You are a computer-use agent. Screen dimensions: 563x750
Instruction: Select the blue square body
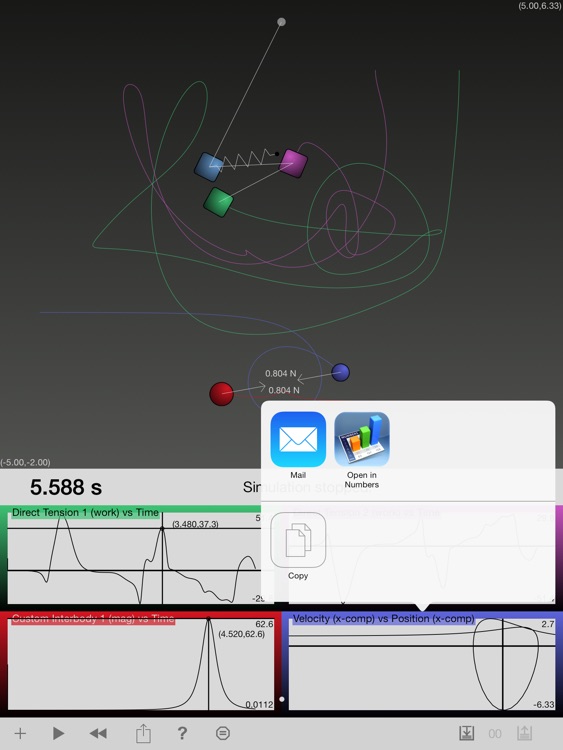tap(209, 167)
